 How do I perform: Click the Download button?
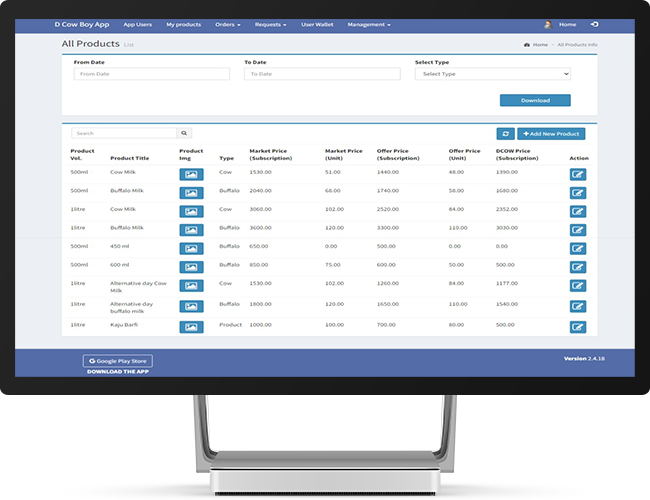(535, 100)
